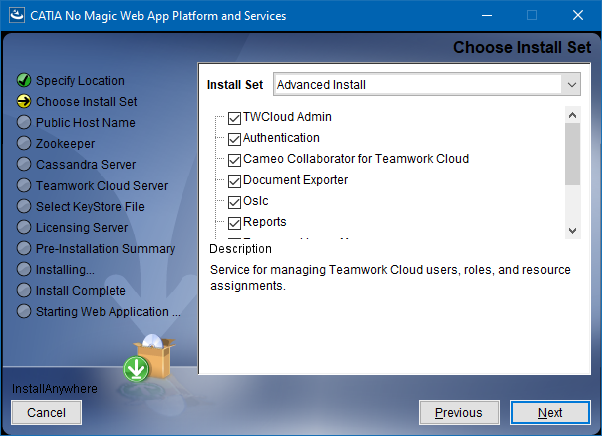Uncheck the Document Exporter component
Screen dimensions: 602x436
click(235, 181)
